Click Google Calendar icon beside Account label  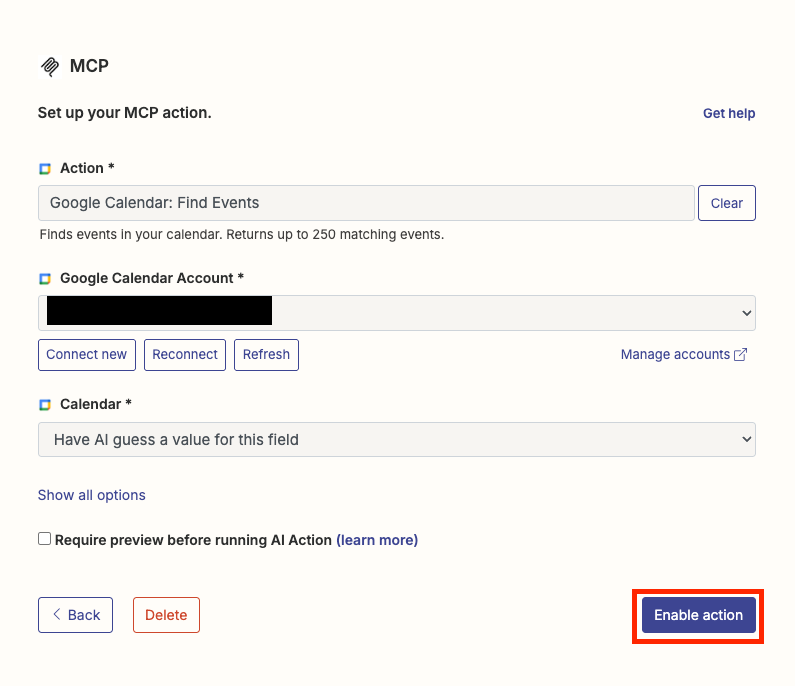coord(45,279)
